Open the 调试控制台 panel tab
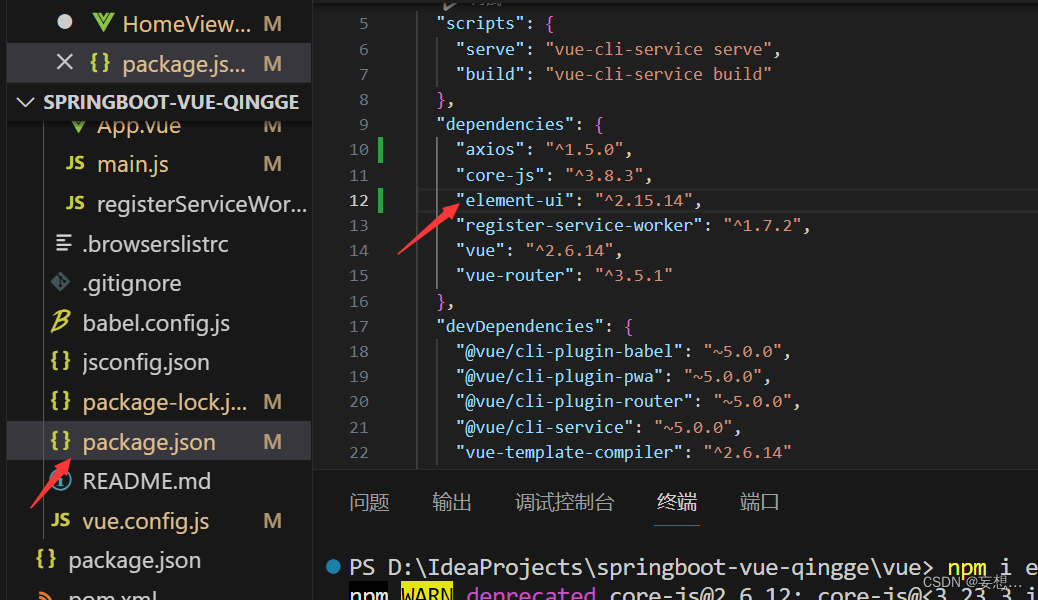Screen dimensions: 1038x600 565,502
